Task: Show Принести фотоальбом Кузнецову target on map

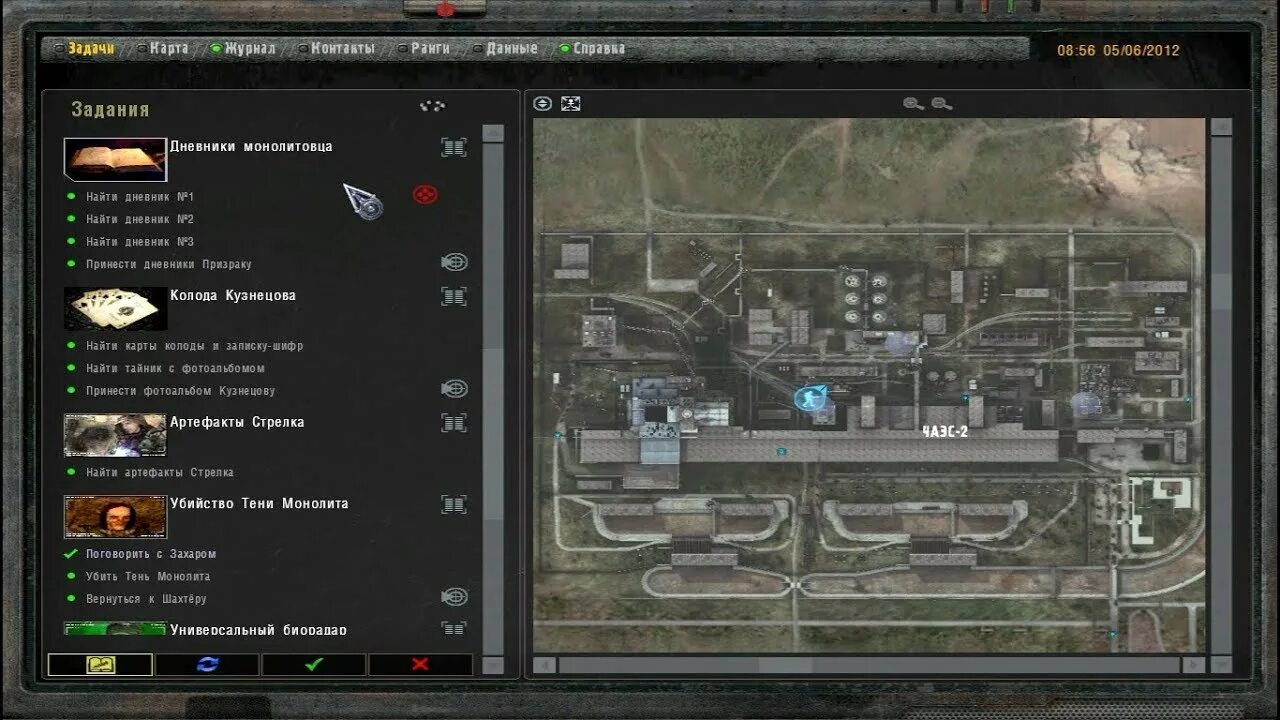Action: [x=454, y=389]
